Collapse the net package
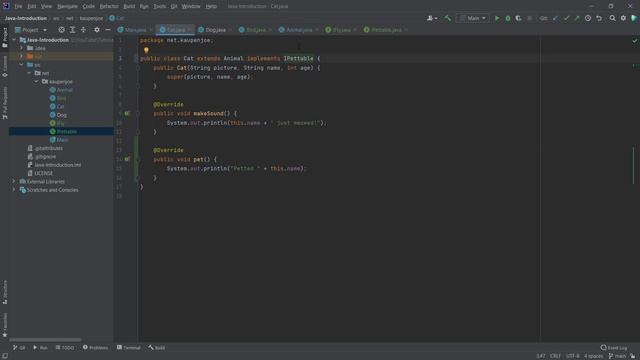 tap(29, 73)
